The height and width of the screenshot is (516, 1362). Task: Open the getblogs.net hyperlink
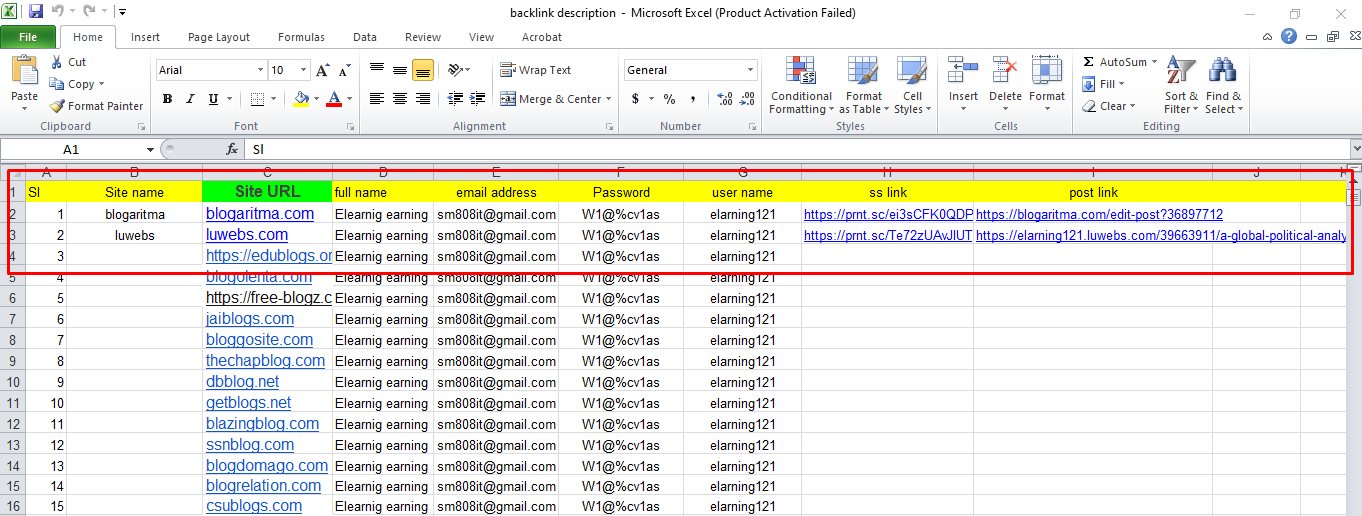click(249, 403)
